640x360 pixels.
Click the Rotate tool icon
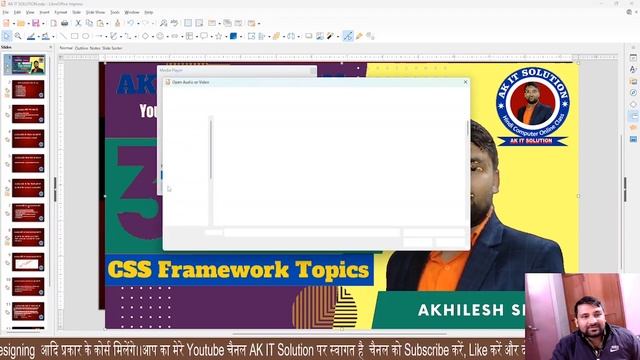[251, 36]
